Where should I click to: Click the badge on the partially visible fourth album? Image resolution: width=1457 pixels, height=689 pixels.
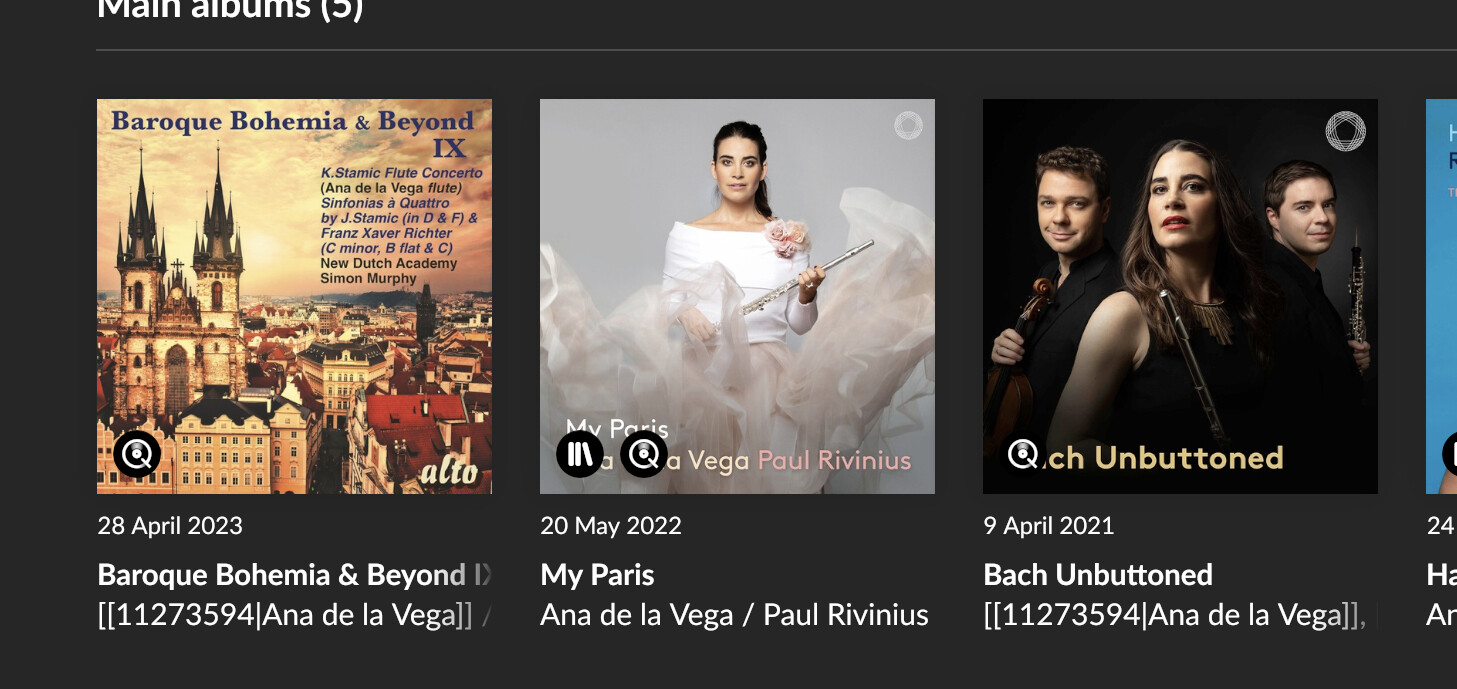(x=1450, y=455)
